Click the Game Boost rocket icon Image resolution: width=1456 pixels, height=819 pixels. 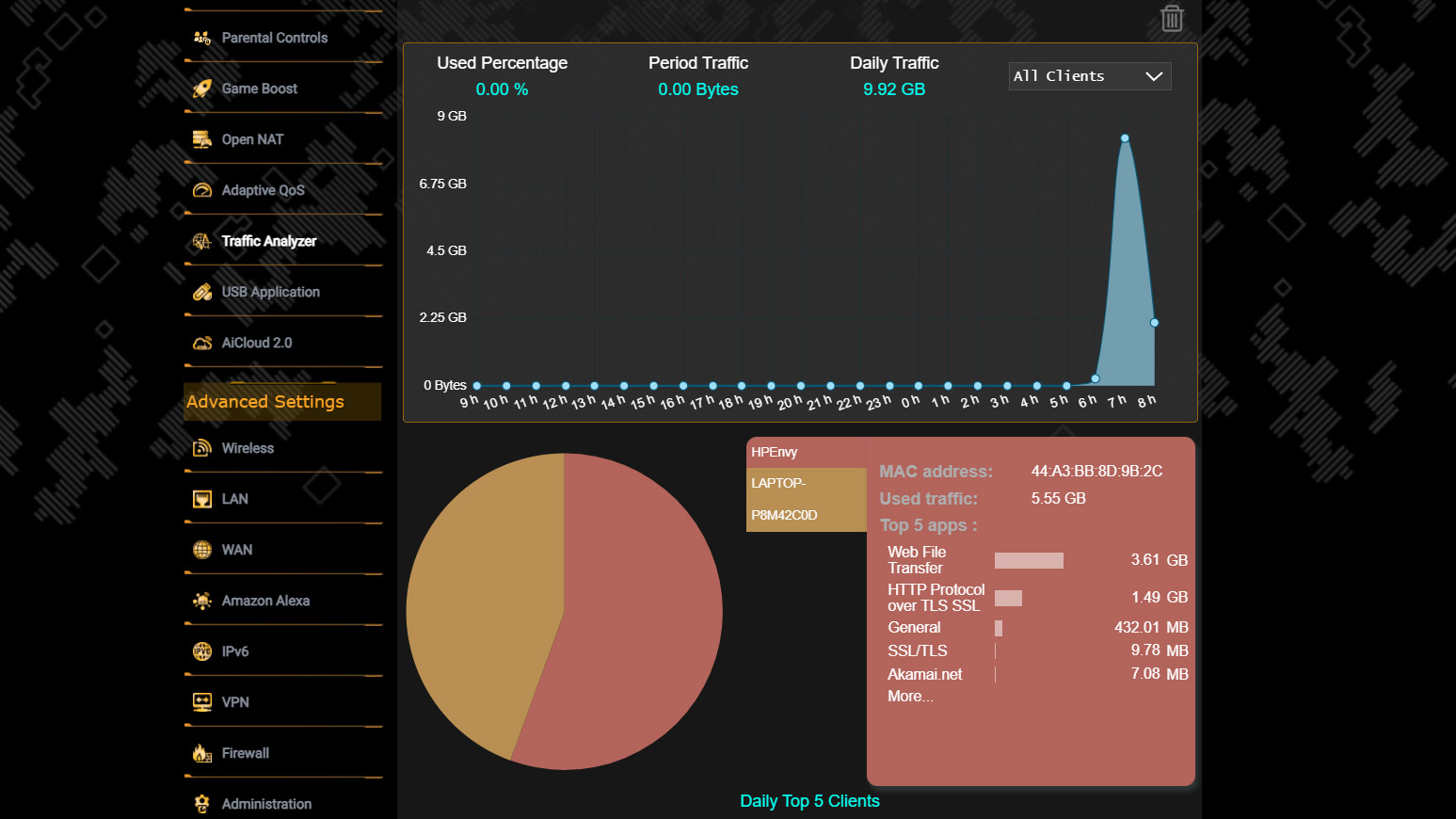(x=201, y=88)
